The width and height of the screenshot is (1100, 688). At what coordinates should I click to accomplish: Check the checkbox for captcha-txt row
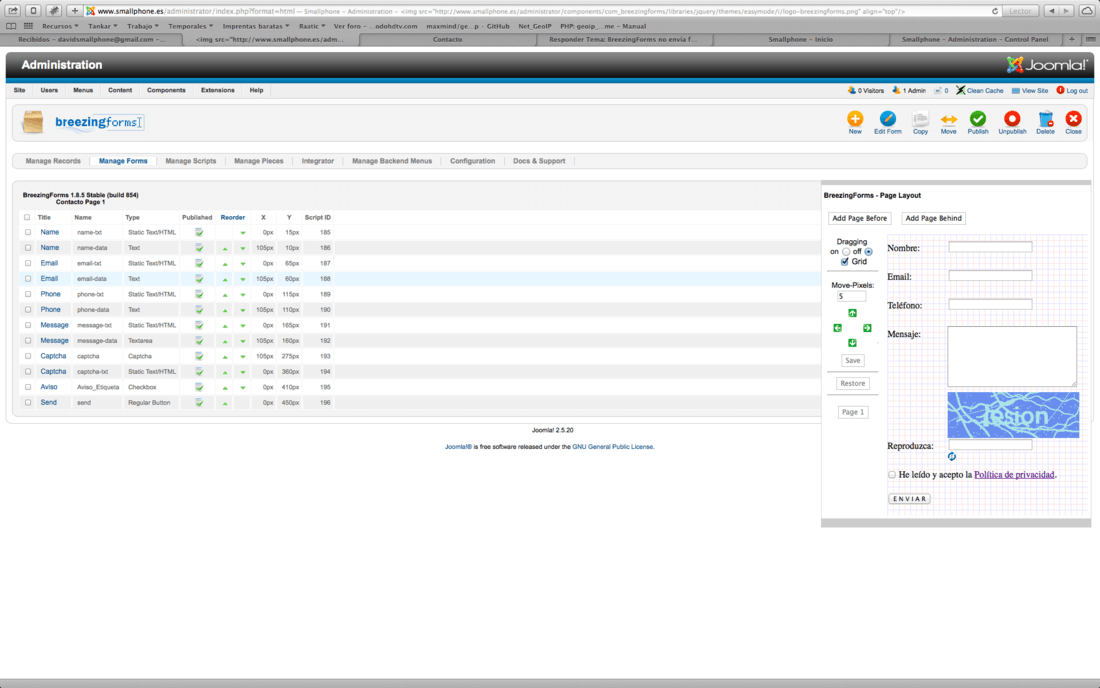click(x=28, y=372)
